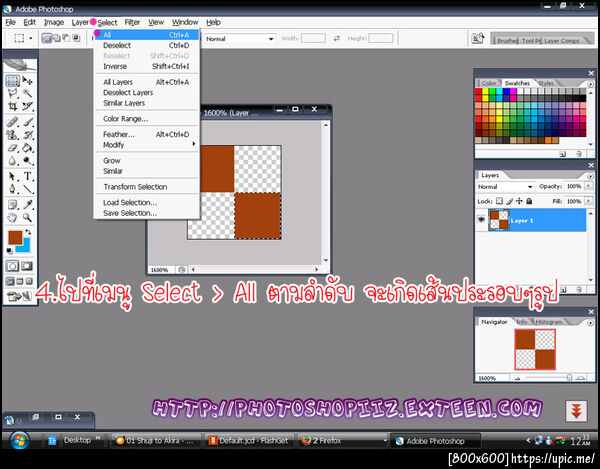Open the Navigator panel flyout menu
The width and height of the screenshot is (600, 469).
tap(590, 322)
